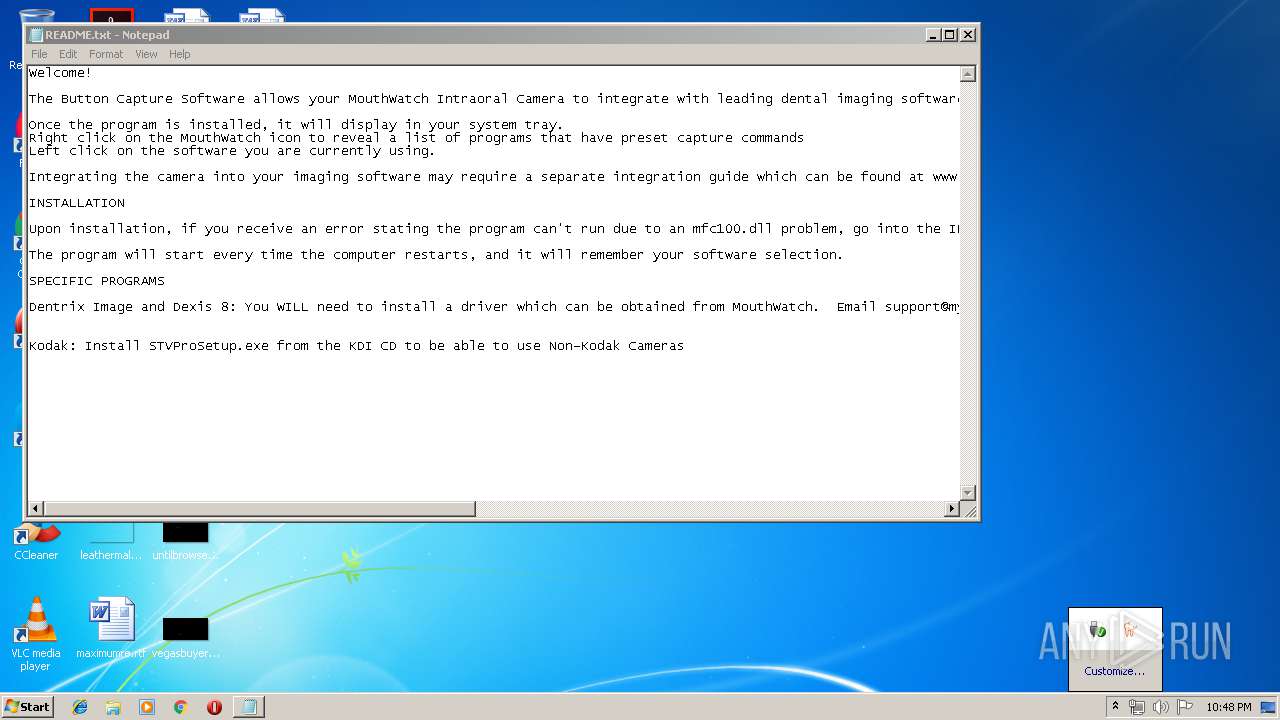Launch Internet Explorer from the taskbar
Screen dimensions: 1280x720
click(x=80, y=707)
